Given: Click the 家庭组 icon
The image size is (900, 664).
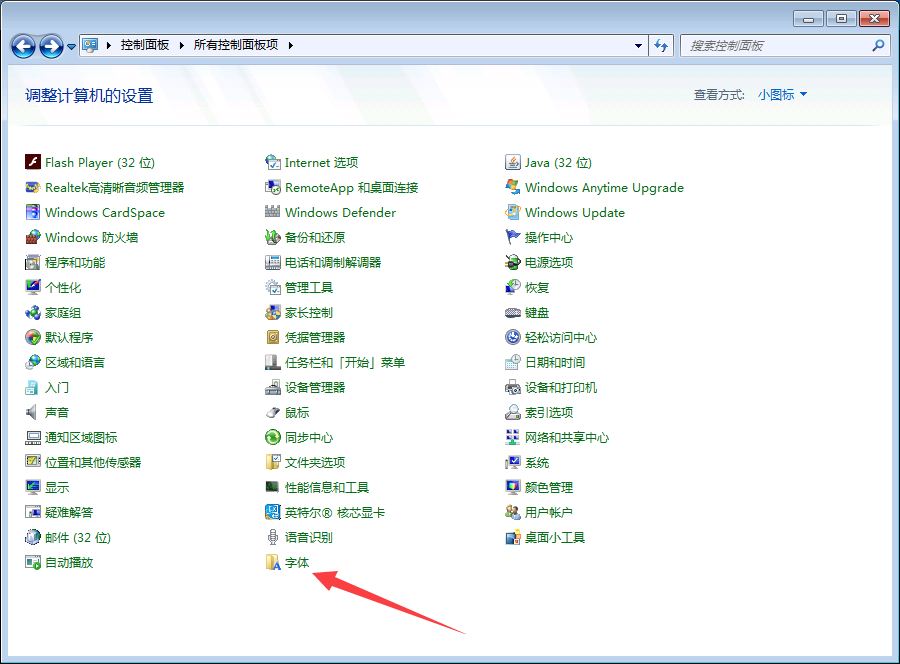Looking at the screenshot, I should (33, 313).
